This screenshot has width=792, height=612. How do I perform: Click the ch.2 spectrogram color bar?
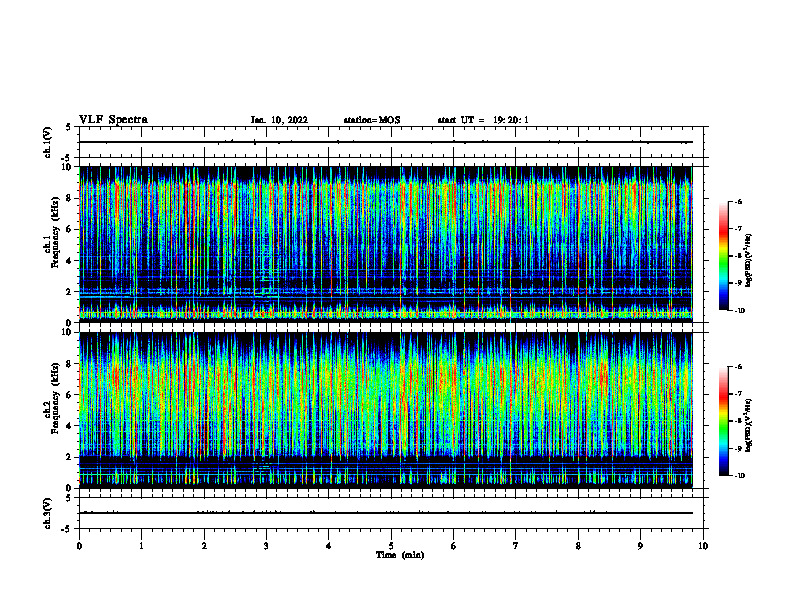pyautogui.click(x=723, y=421)
